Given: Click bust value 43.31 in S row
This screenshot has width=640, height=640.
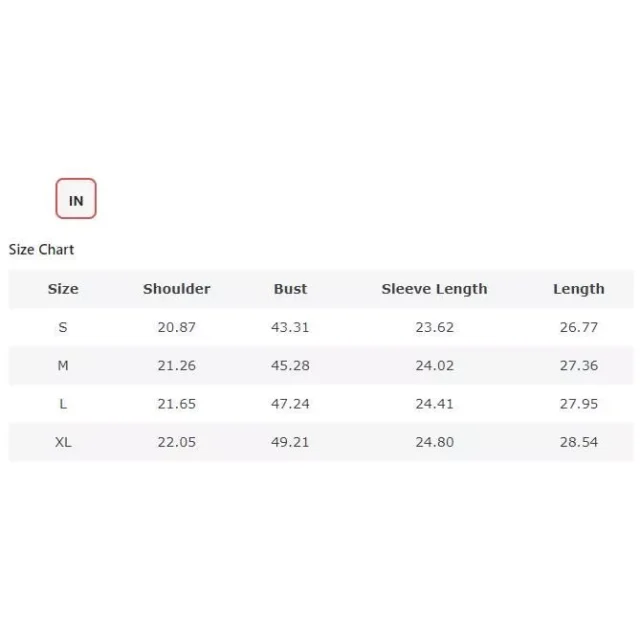Looking at the screenshot, I should click(x=290, y=327).
